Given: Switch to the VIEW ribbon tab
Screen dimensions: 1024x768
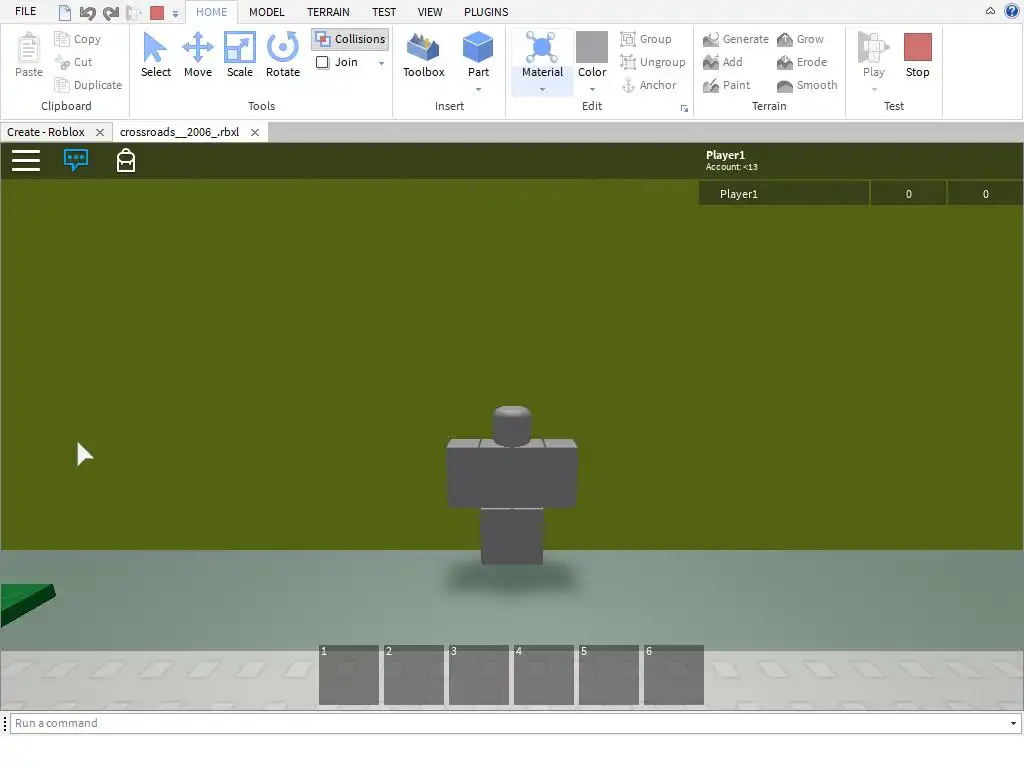Looking at the screenshot, I should (x=430, y=12).
